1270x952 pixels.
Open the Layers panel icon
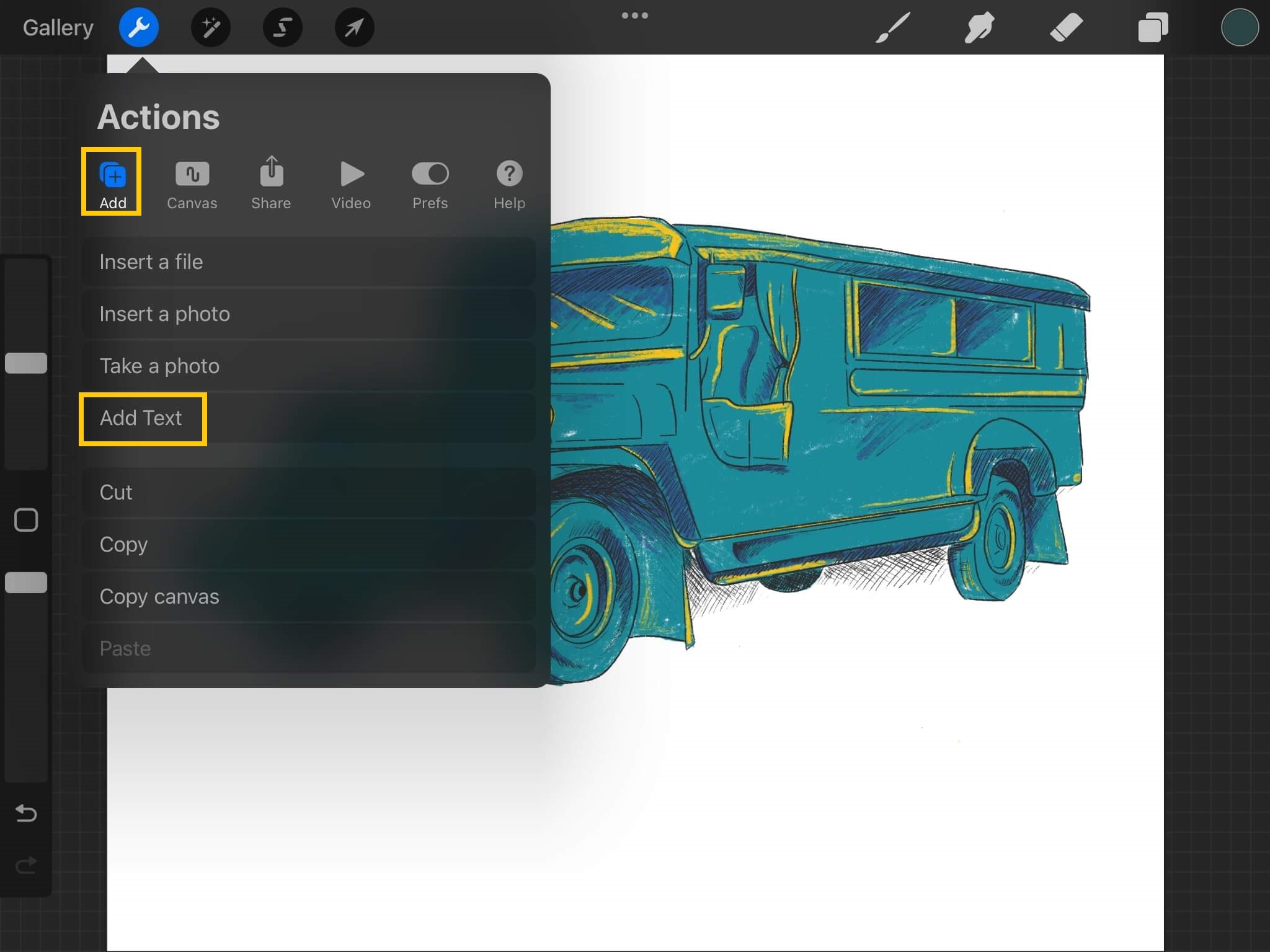pos(1153,27)
